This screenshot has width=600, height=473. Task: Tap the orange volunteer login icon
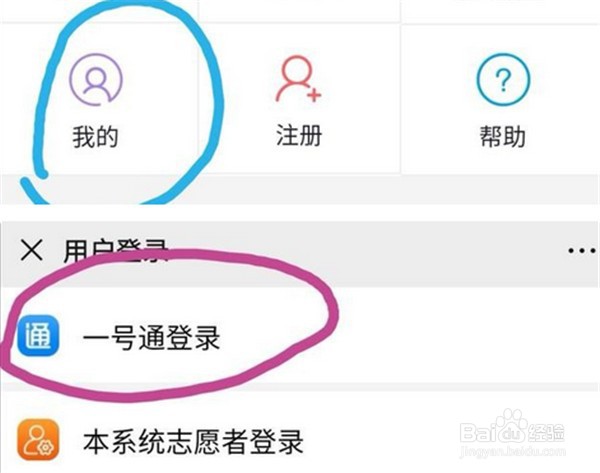38,439
